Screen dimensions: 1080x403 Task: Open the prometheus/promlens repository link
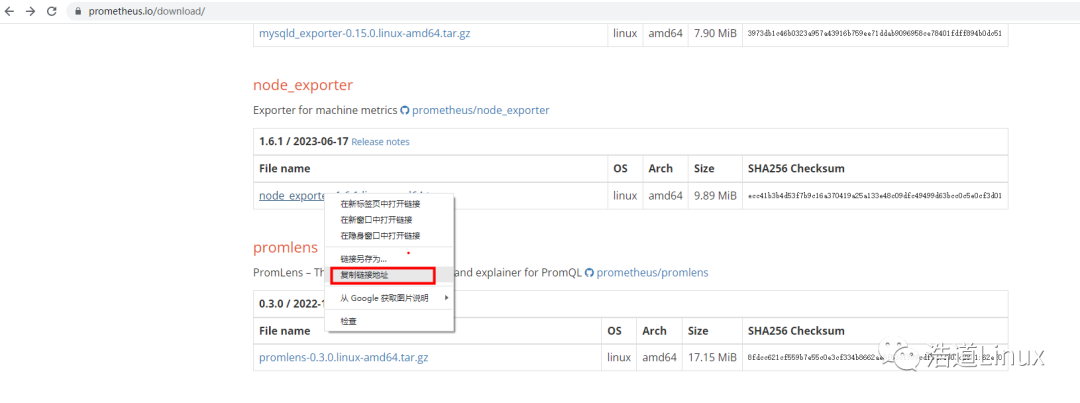coord(652,273)
